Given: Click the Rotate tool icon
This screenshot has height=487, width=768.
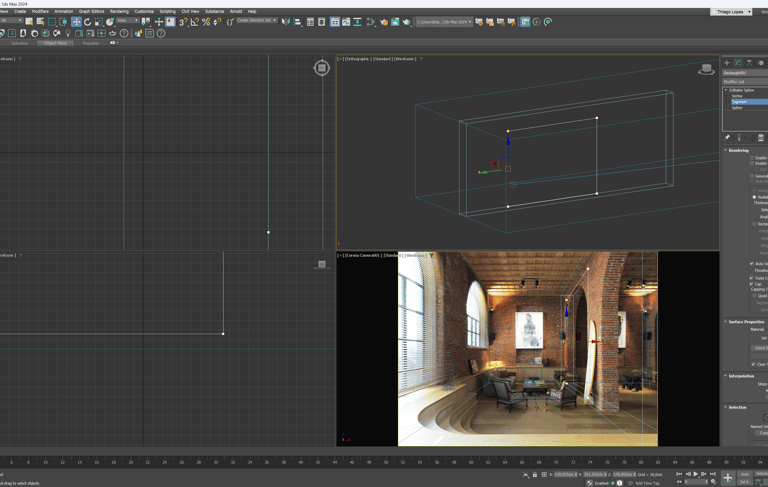Looking at the screenshot, I should (87, 22).
